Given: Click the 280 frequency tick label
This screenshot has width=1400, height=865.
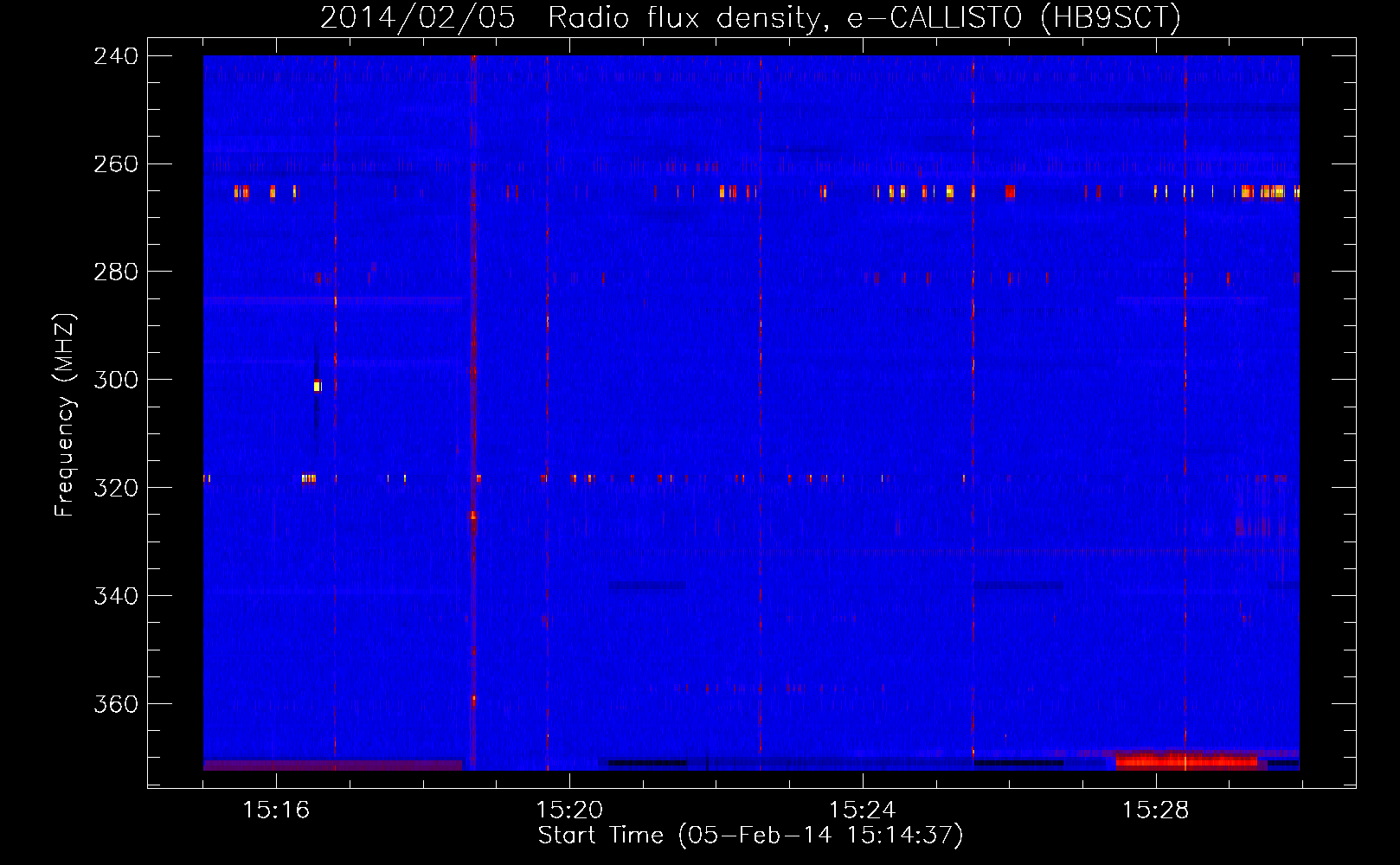Looking at the screenshot, I should pyautogui.click(x=116, y=272).
